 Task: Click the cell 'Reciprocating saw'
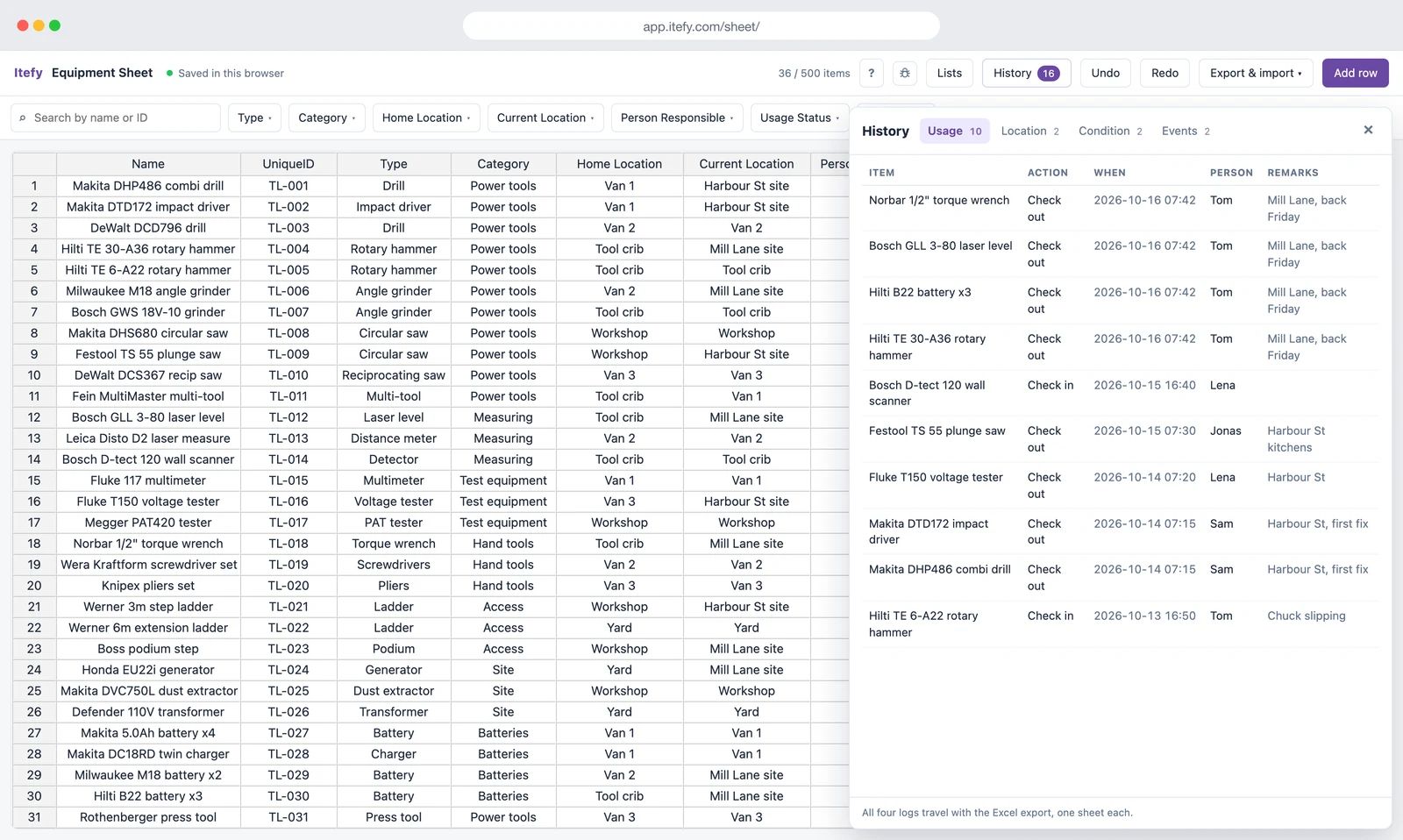pyautogui.click(x=394, y=375)
